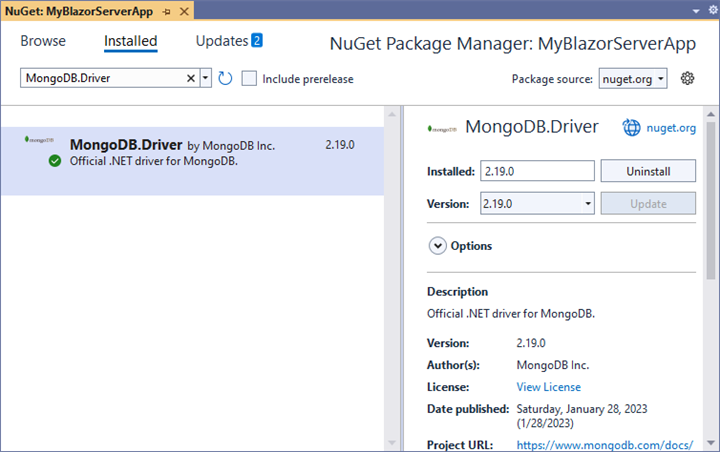Click the globe icon beside nuget.org

tap(631, 128)
